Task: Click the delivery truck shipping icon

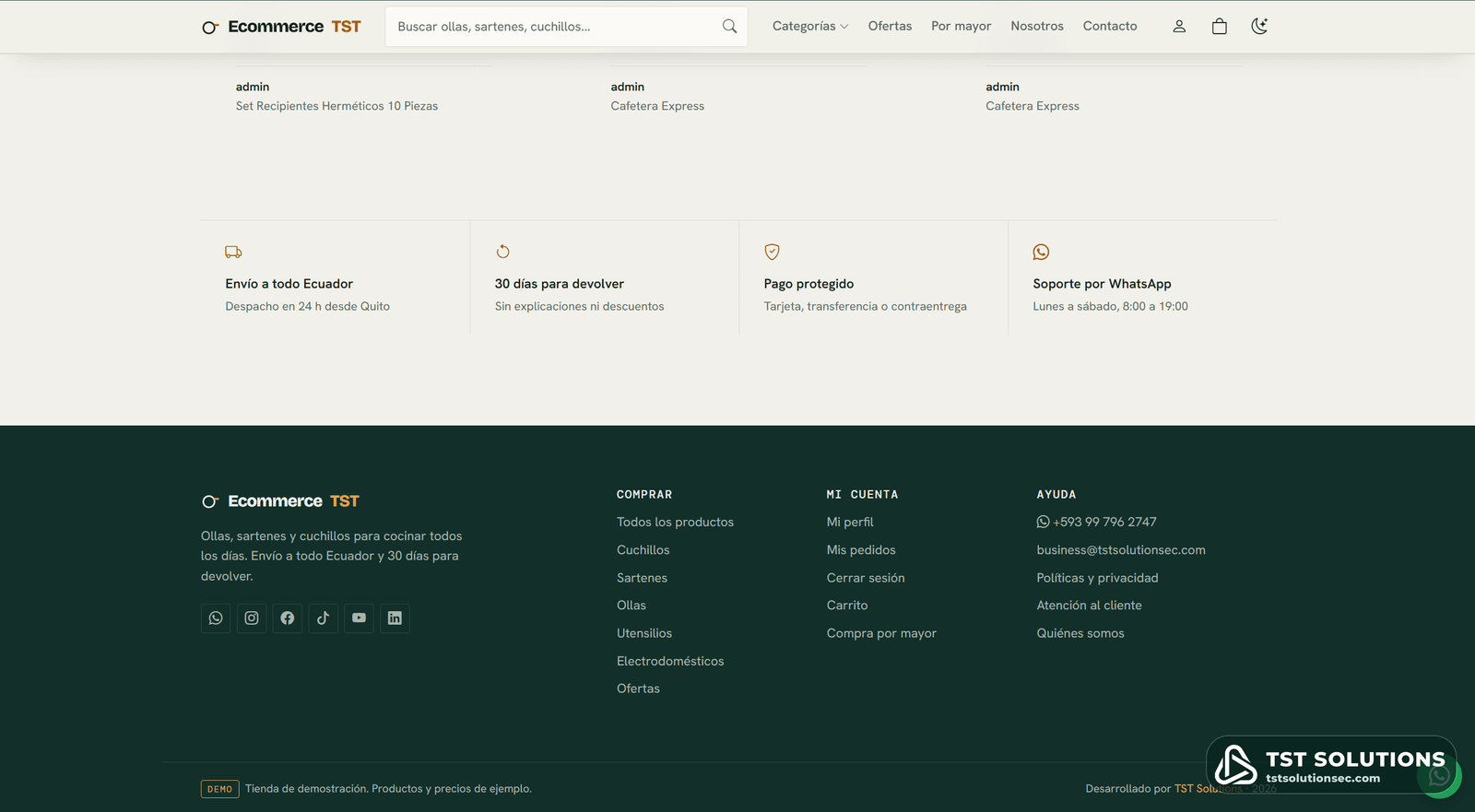Action: pos(233,252)
